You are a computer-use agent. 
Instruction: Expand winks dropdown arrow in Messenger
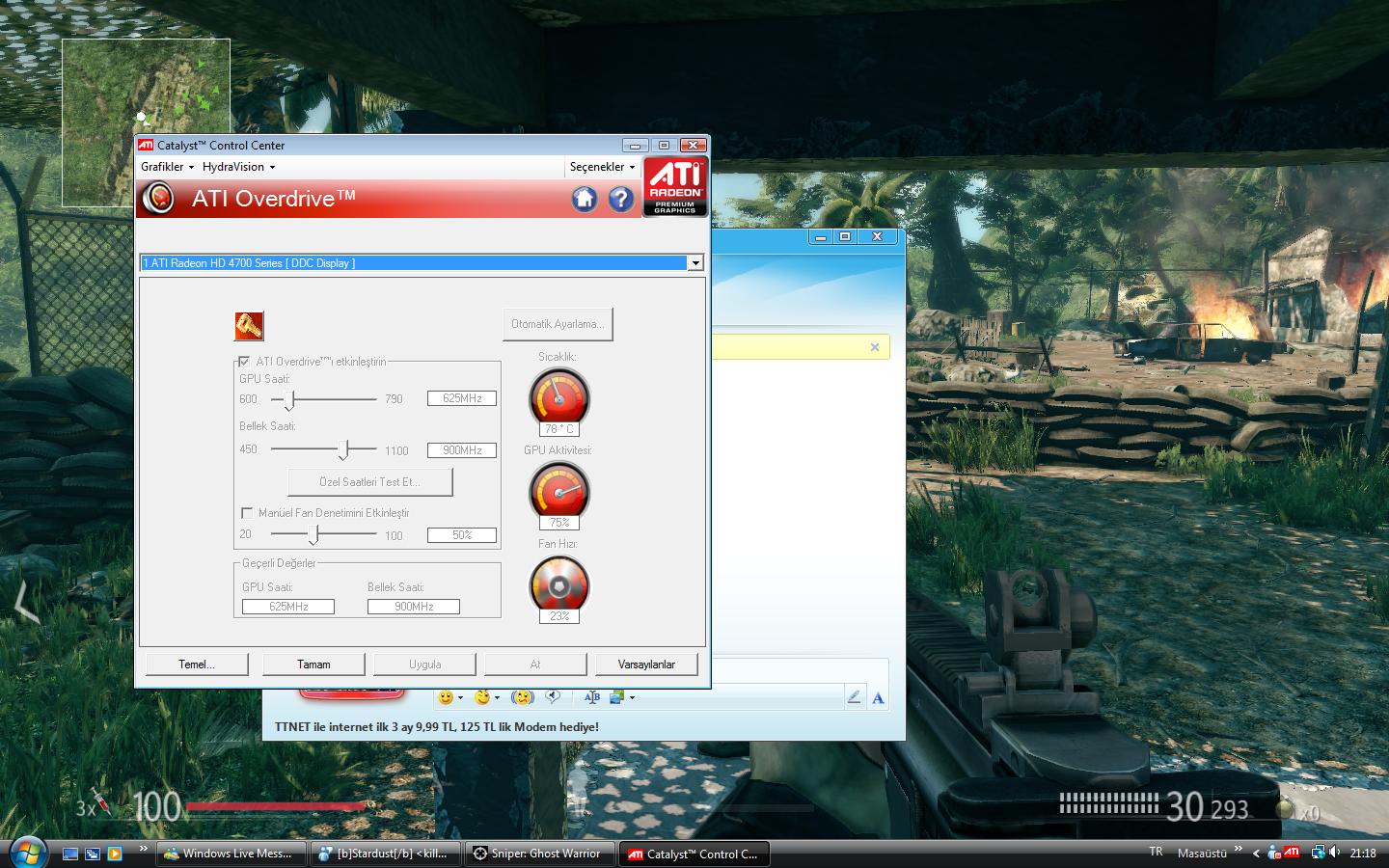tap(497, 697)
